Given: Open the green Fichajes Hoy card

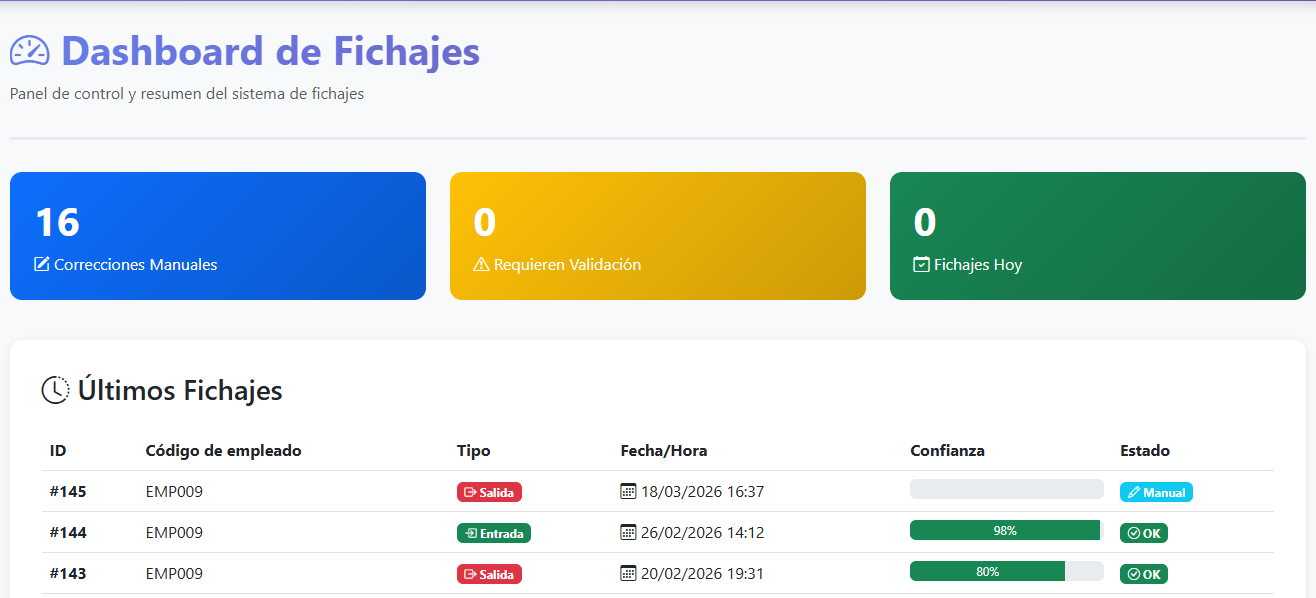Looking at the screenshot, I should pos(1097,236).
